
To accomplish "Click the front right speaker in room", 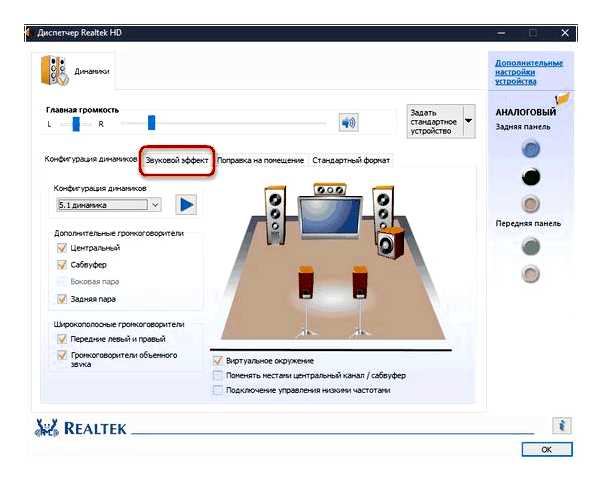I will click(383, 209).
